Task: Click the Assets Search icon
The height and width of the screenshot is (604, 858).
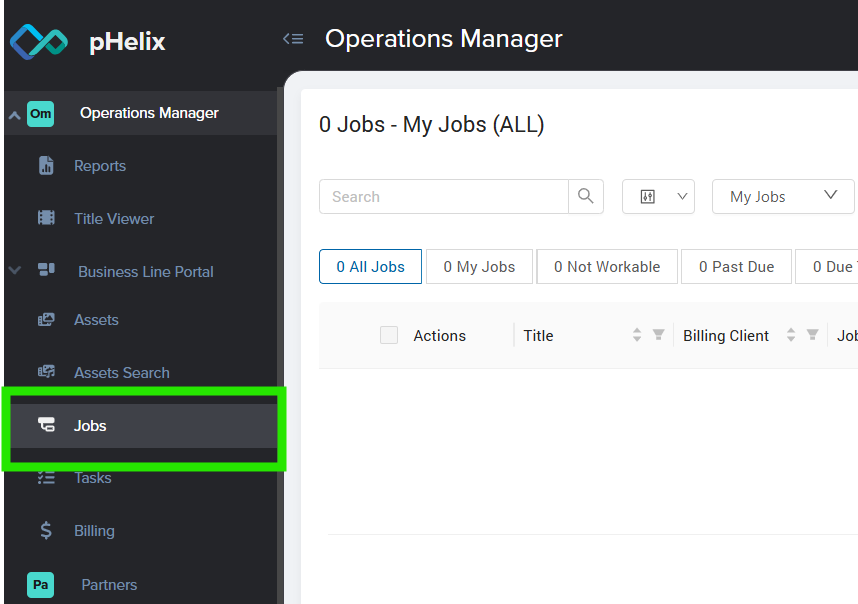Action: point(46,372)
